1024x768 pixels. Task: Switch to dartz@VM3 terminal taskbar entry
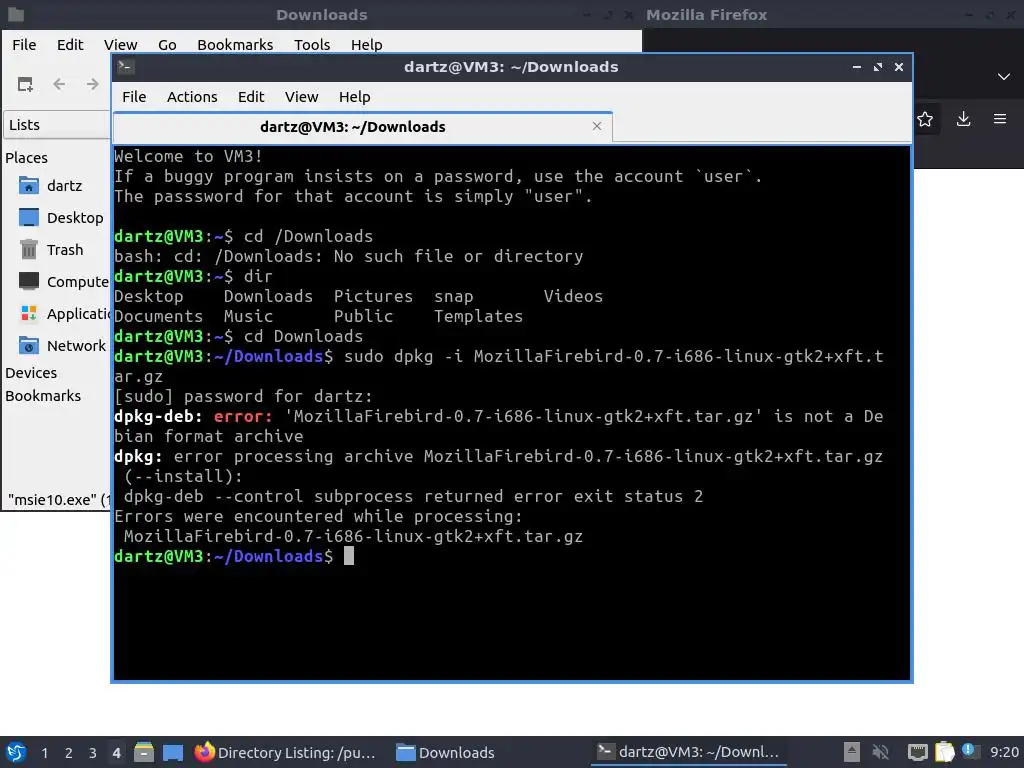coord(688,752)
